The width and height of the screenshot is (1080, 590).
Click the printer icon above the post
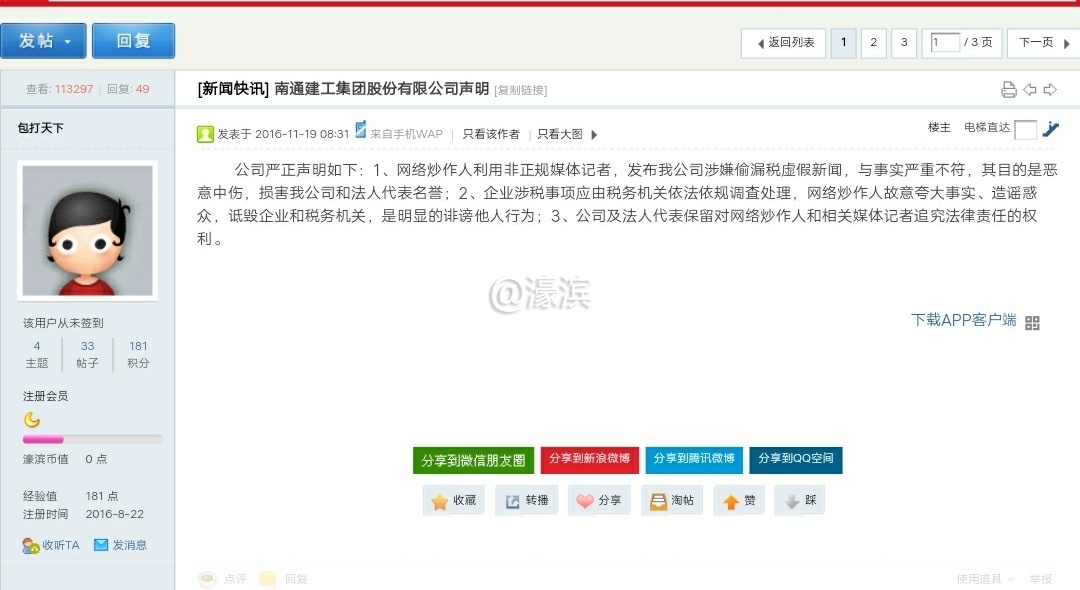[1008, 90]
